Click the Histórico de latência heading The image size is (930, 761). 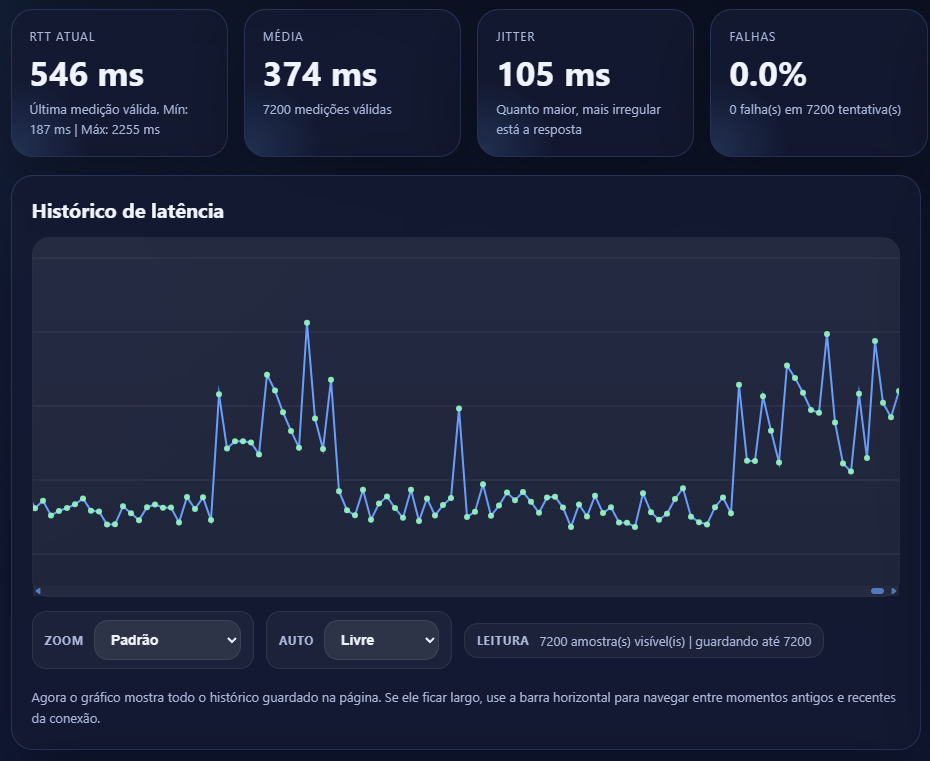tap(128, 211)
